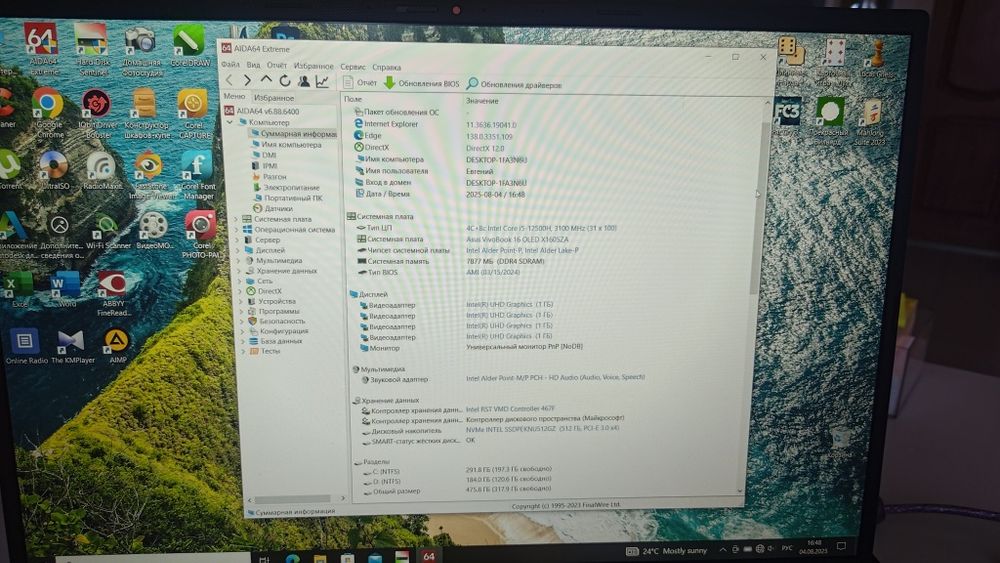Screen dimensions: 1000x563
Task: Switch to the Избранное panel tab
Action: 274,98
